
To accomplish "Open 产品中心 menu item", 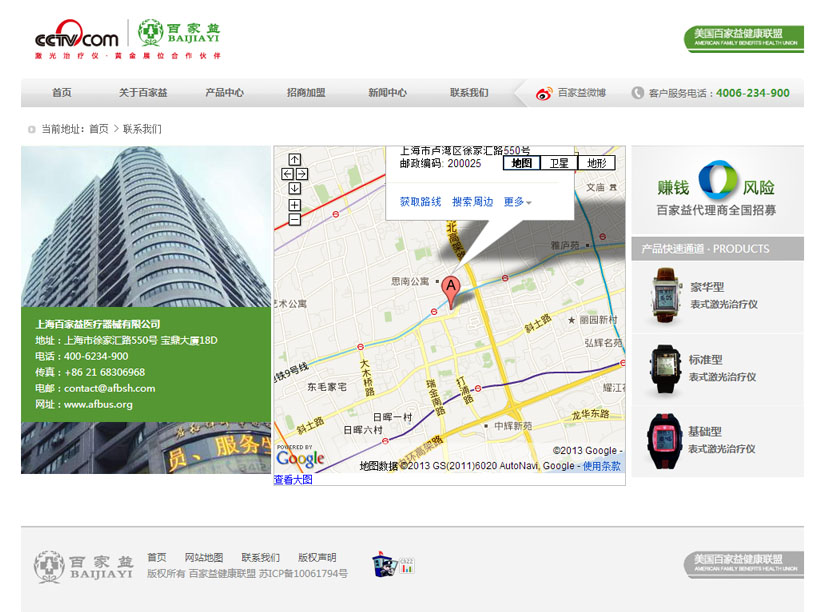I will click(225, 93).
